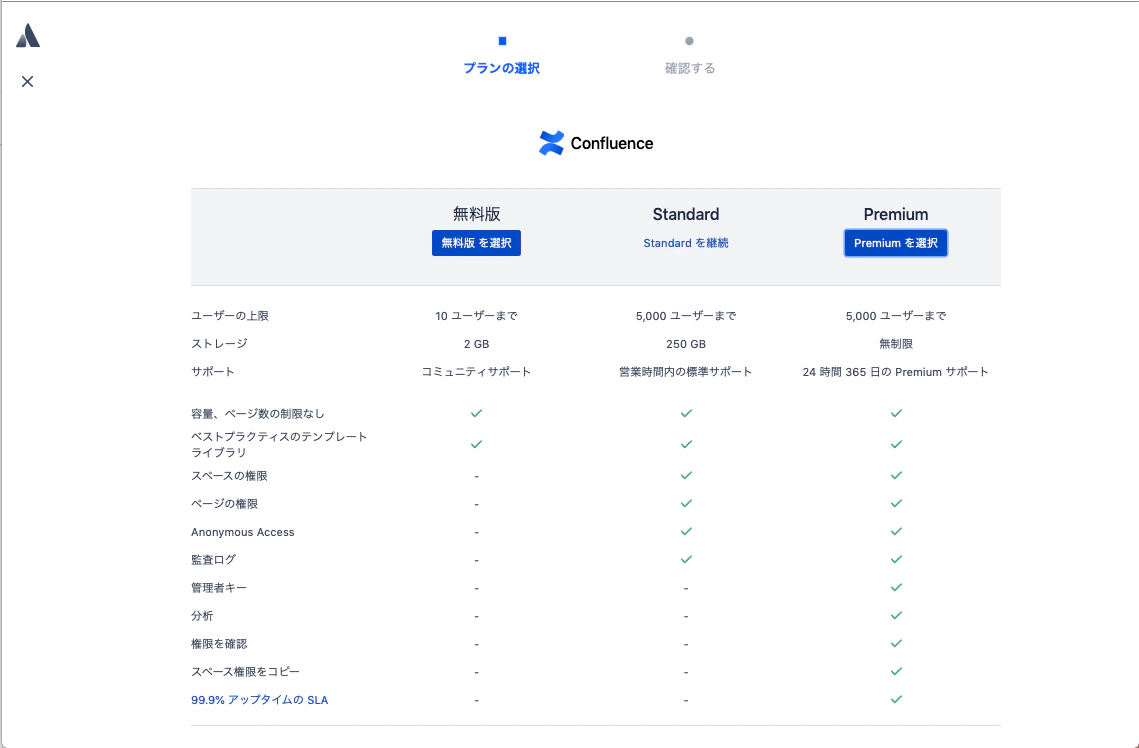Click Premium checkmark for 容量、ページ数の制限なし

[x=896, y=413]
